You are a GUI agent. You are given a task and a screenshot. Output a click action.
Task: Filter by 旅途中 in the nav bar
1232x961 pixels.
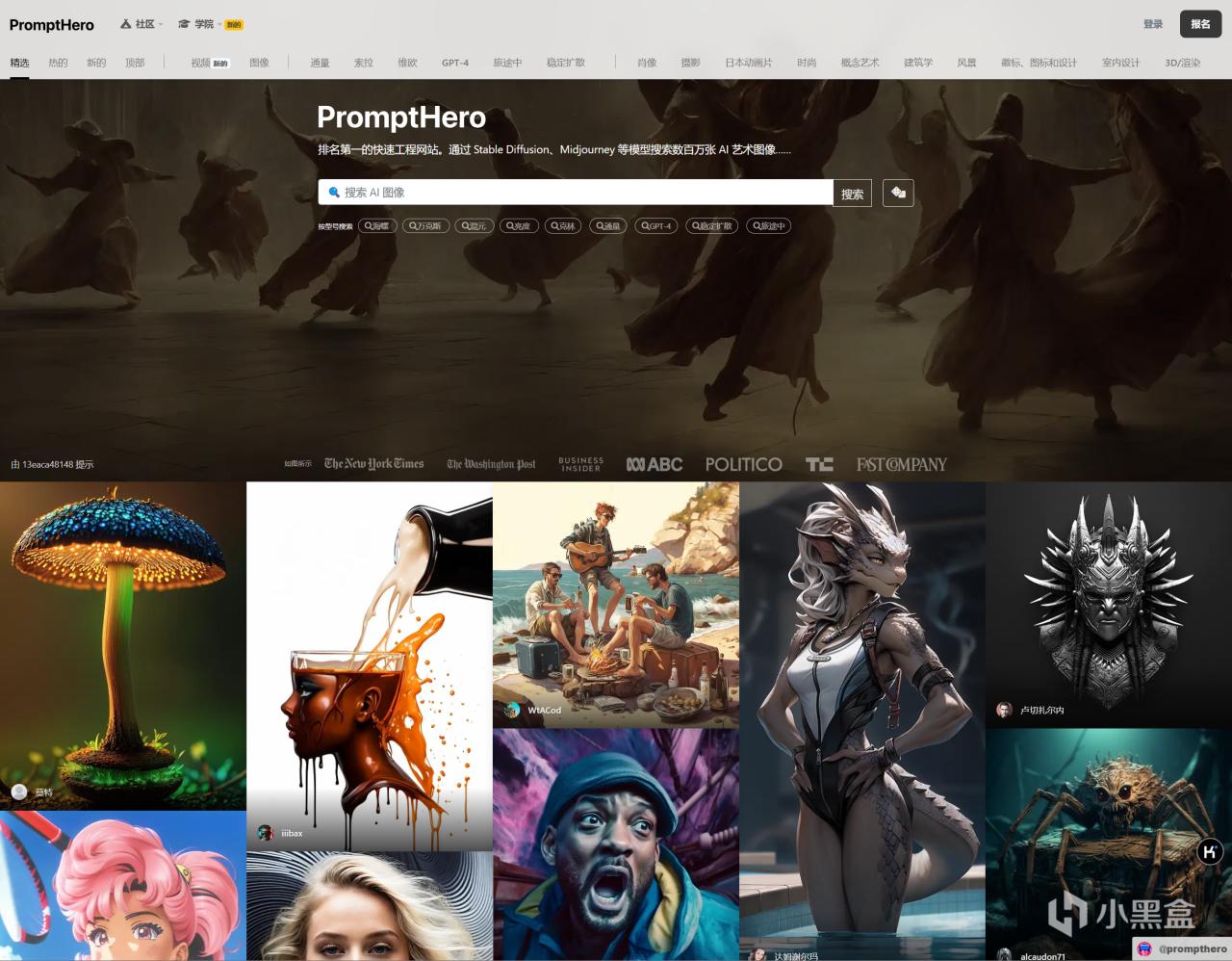click(507, 63)
